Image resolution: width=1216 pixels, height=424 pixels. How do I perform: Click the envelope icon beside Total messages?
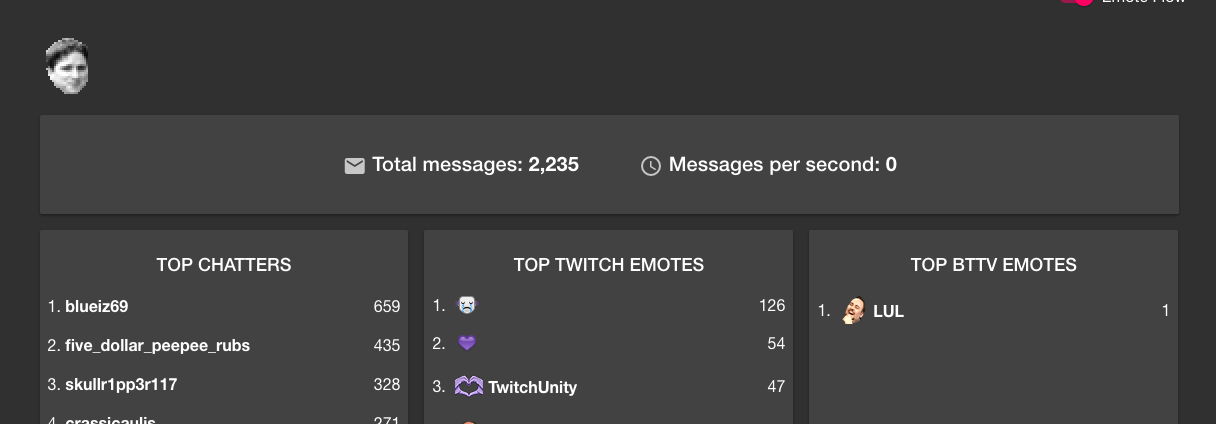click(354, 166)
